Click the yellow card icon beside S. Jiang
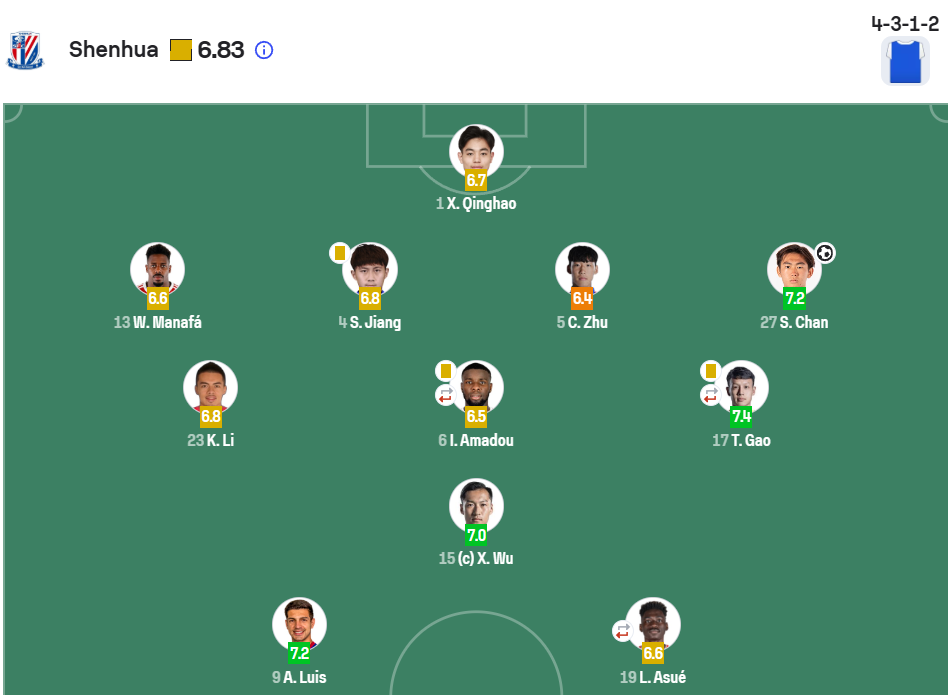 coord(340,253)
